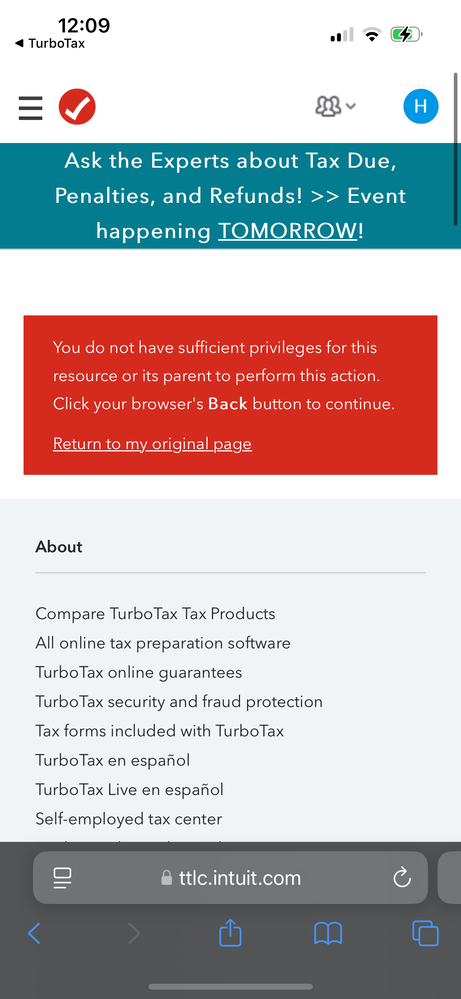Screen dimensions: 461x999
Task: Reload the page with refresh icon
Action: (x=402, y=878)
